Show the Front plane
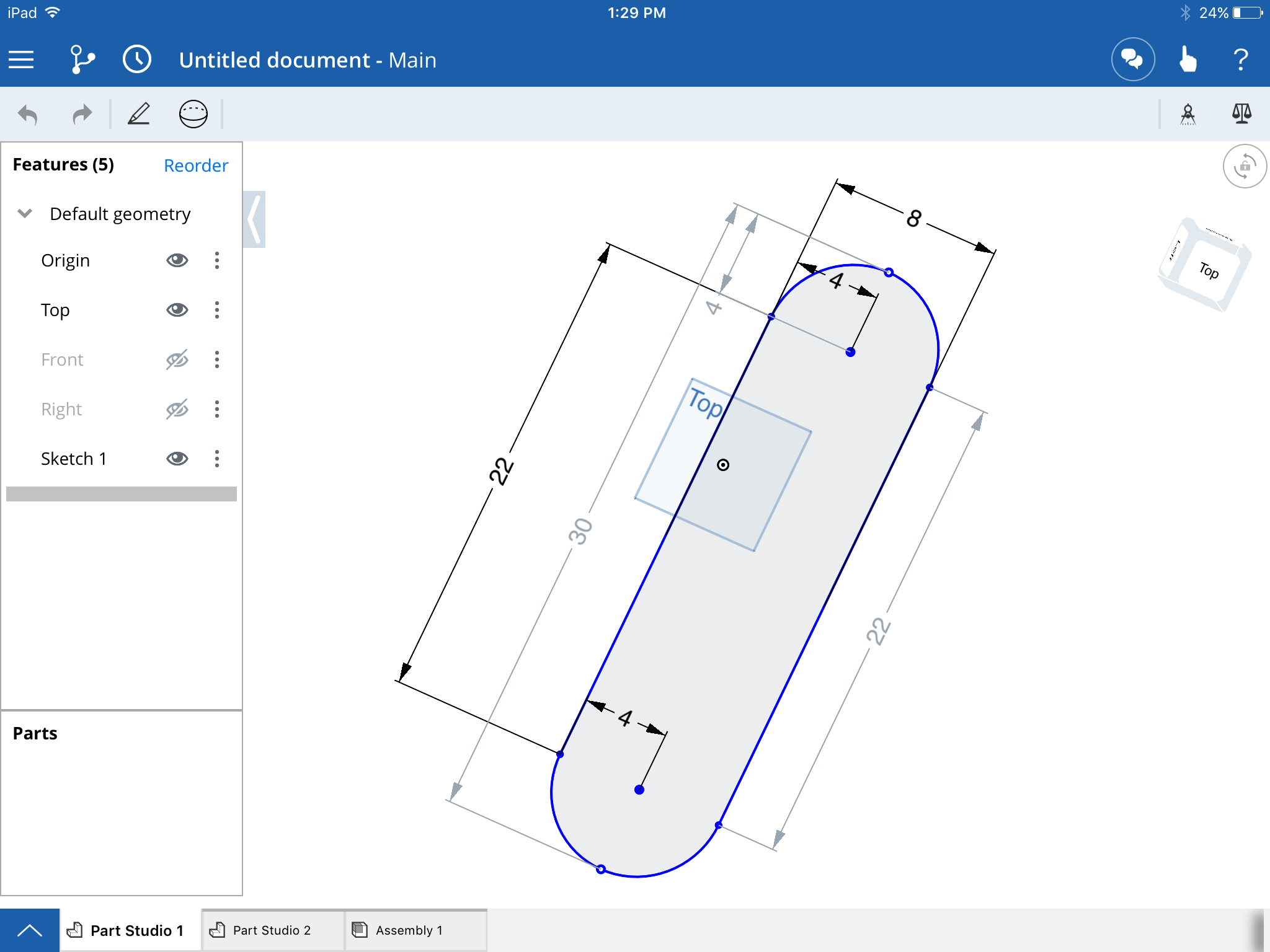The width and height of the screenshot is (1270, 952). coord(177,359)
